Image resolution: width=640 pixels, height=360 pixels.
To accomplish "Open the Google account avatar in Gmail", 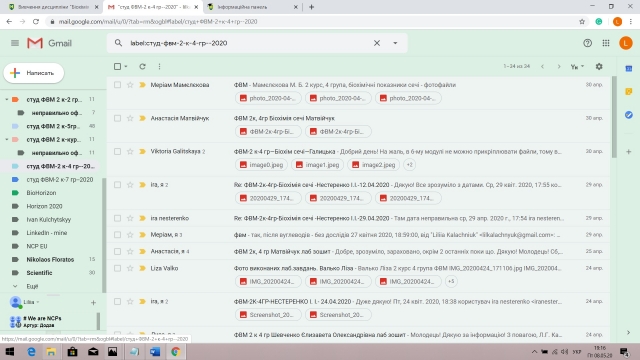I will coord(625,43).
